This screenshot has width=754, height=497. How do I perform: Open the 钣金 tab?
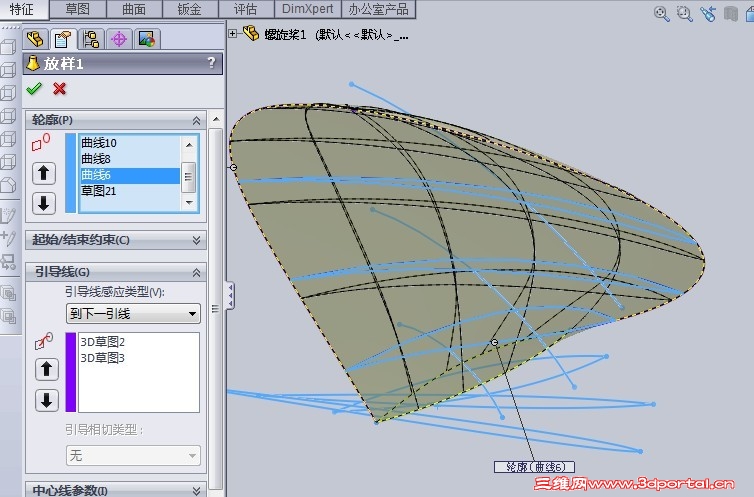click(190, 9)
